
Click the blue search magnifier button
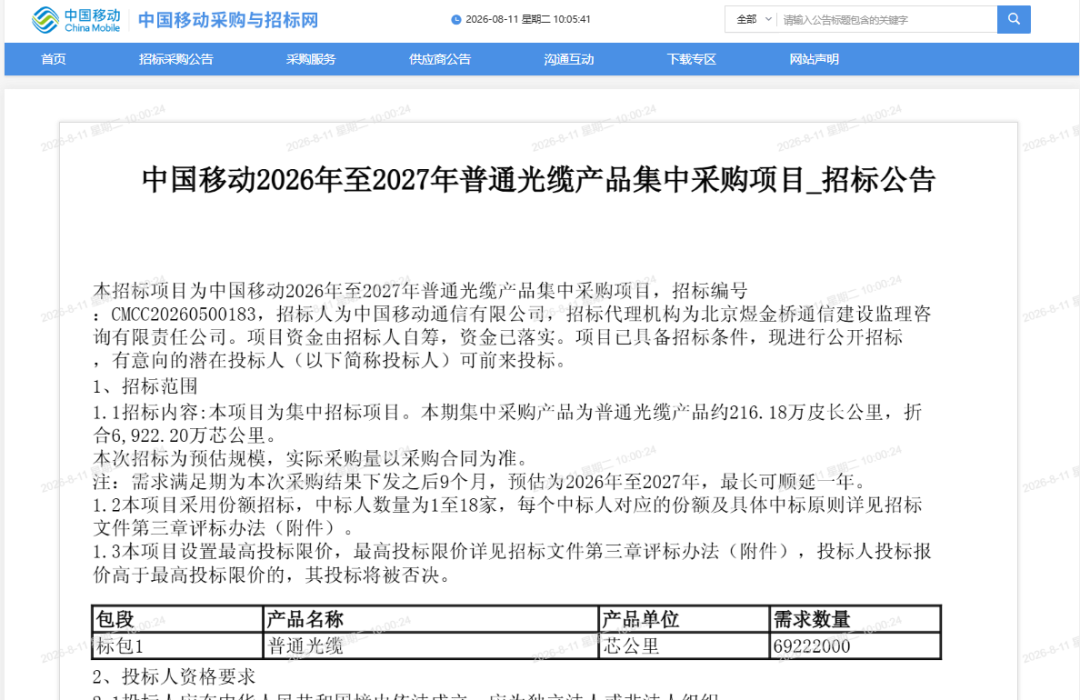(x=1013, y=19)
